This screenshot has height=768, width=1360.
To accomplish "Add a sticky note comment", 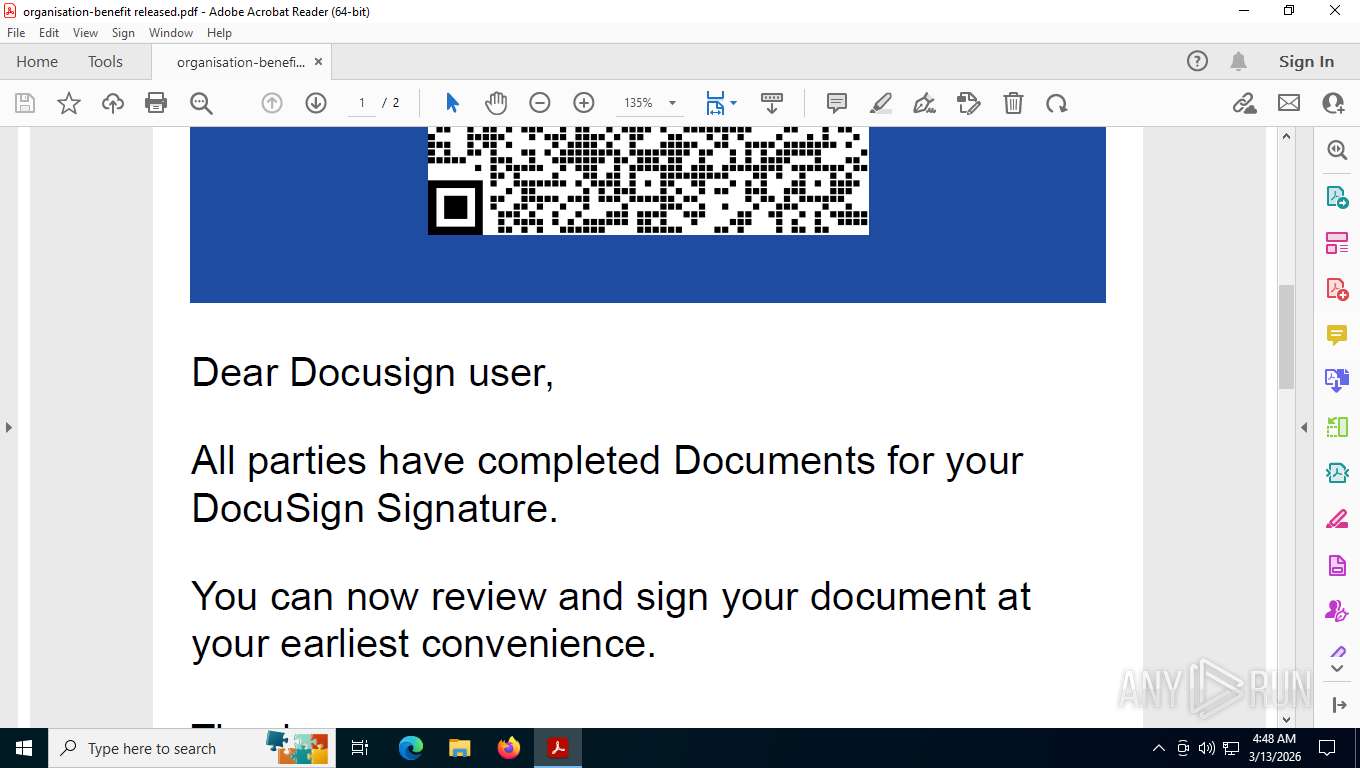I will [837, 103].
